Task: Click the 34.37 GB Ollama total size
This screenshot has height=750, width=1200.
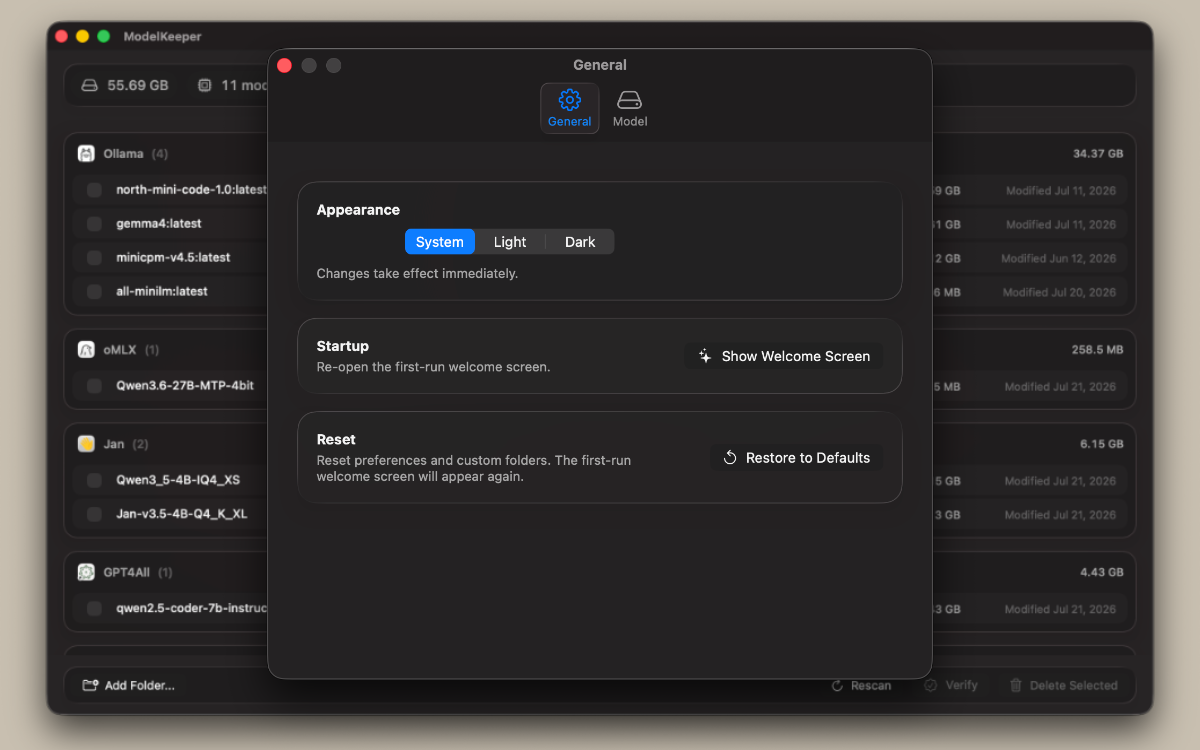Action: tap(1098, 154)
